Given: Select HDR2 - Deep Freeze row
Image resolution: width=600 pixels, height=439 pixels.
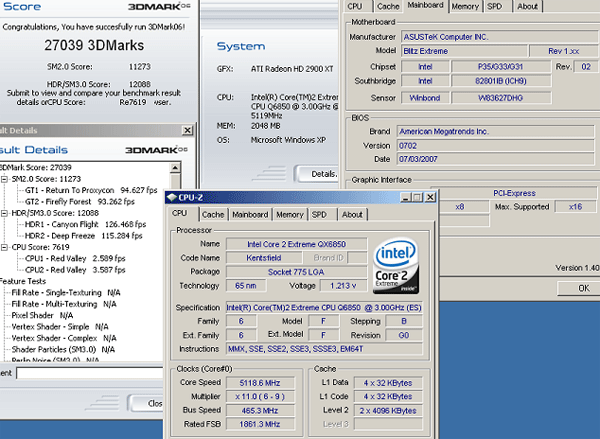Looking at the screenshot, I should [83, 236].
